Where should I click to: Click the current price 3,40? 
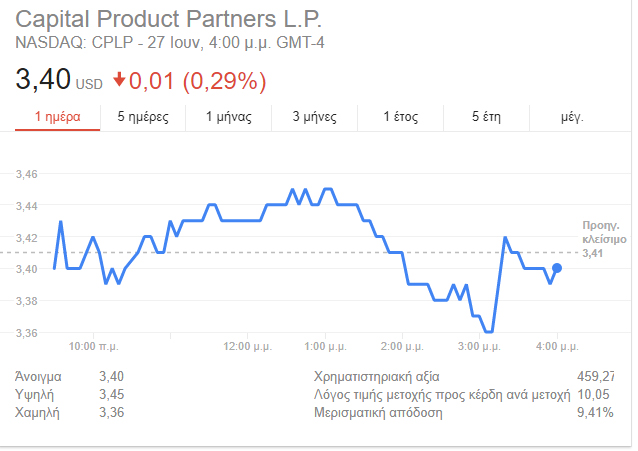[x=42, y=77]
